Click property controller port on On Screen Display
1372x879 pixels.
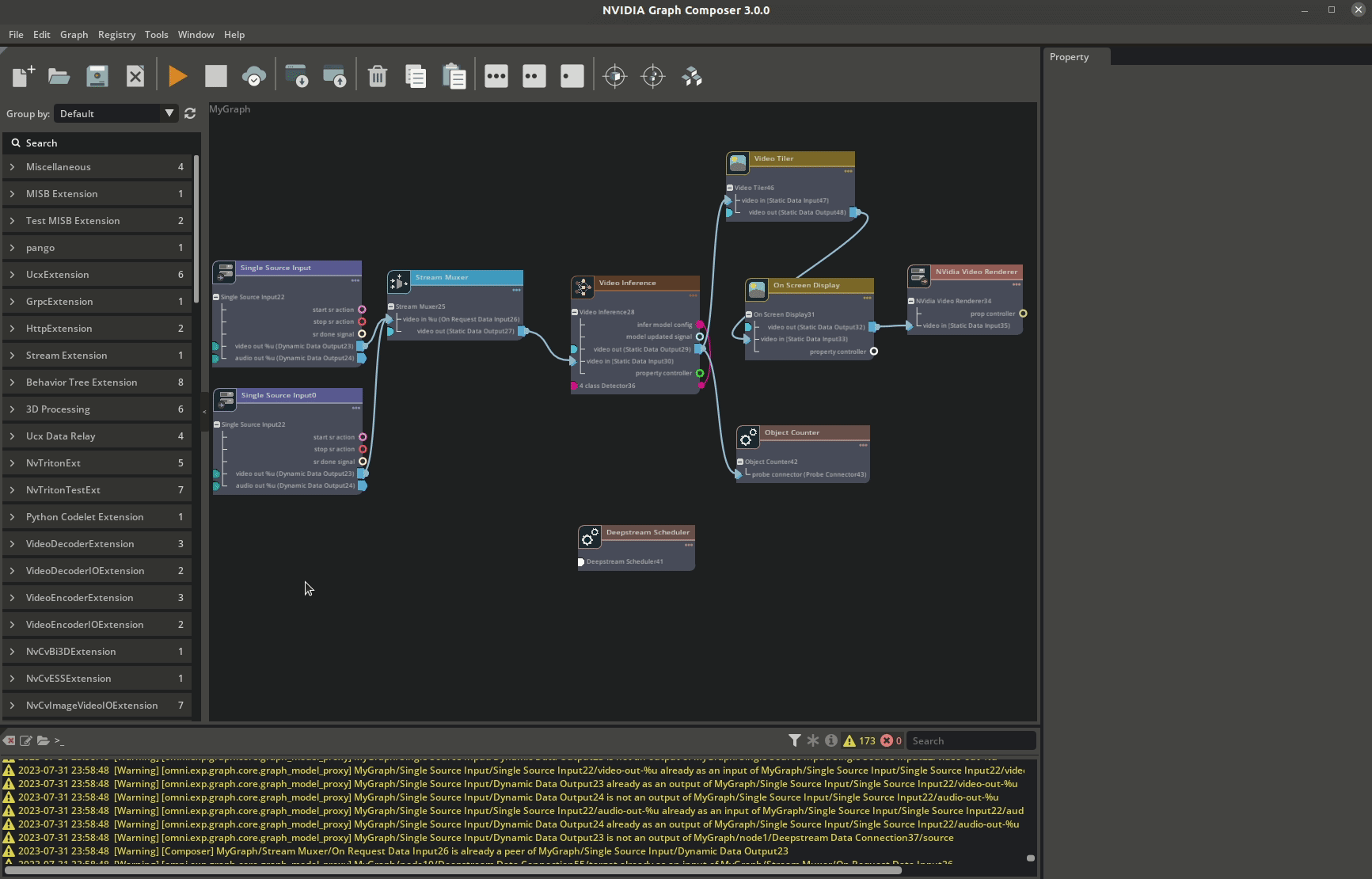pos(874,352)
